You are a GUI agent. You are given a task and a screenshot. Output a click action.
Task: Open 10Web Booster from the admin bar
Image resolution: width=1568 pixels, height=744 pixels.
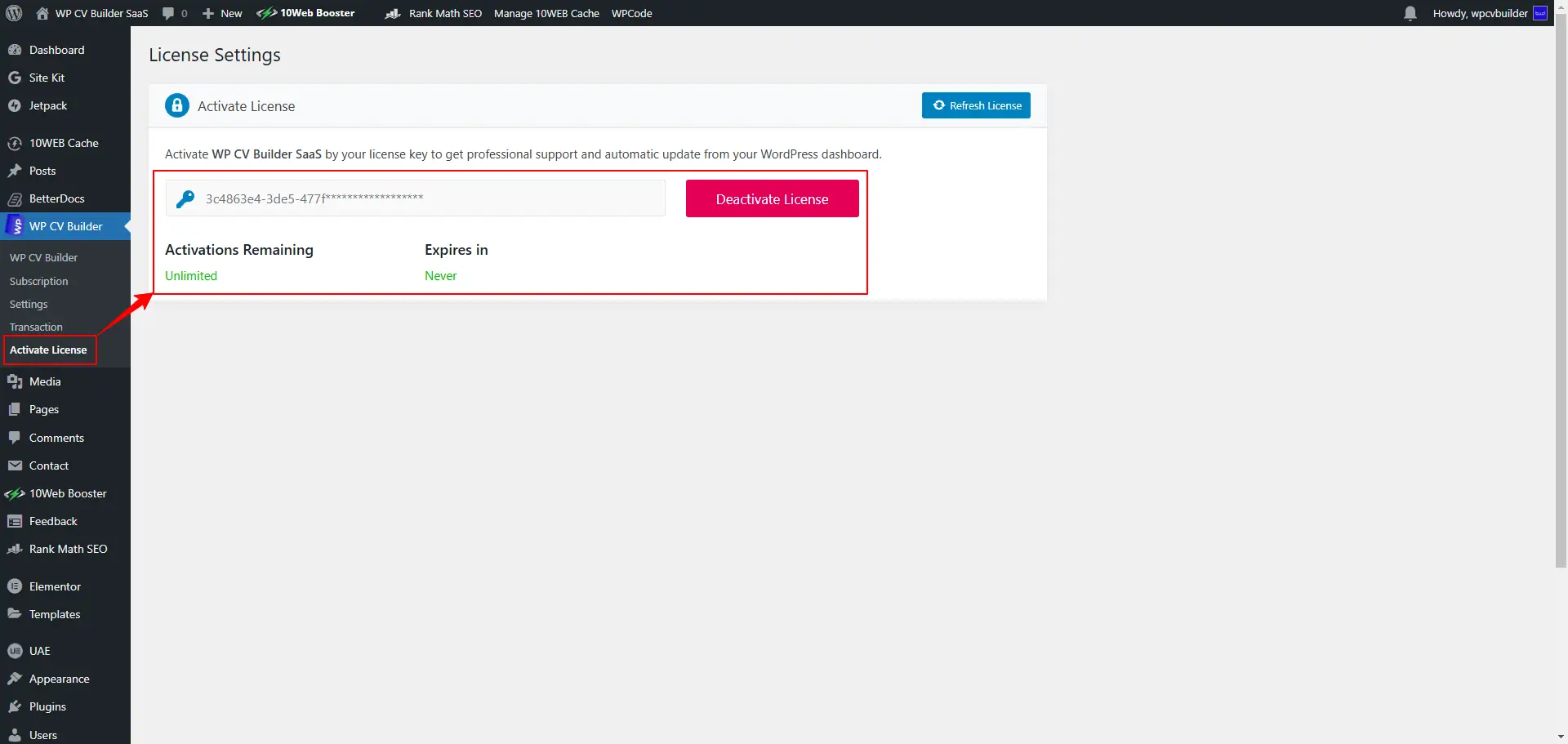click(x=305, y=13)
